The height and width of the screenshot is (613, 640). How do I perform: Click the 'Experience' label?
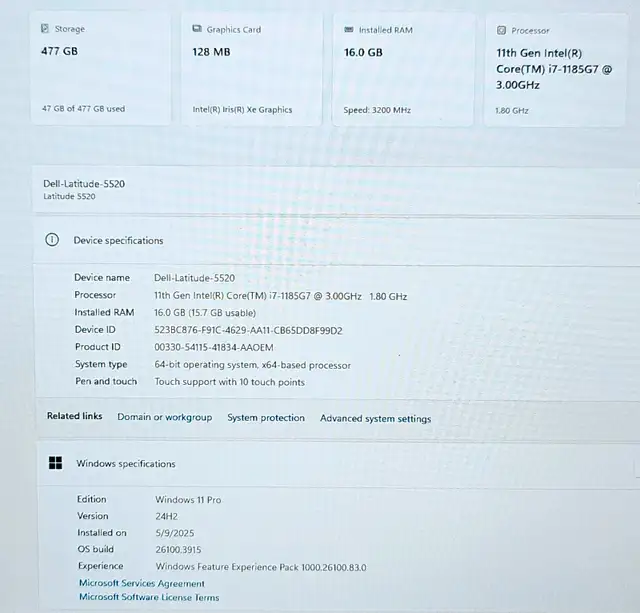pos(100,566)
